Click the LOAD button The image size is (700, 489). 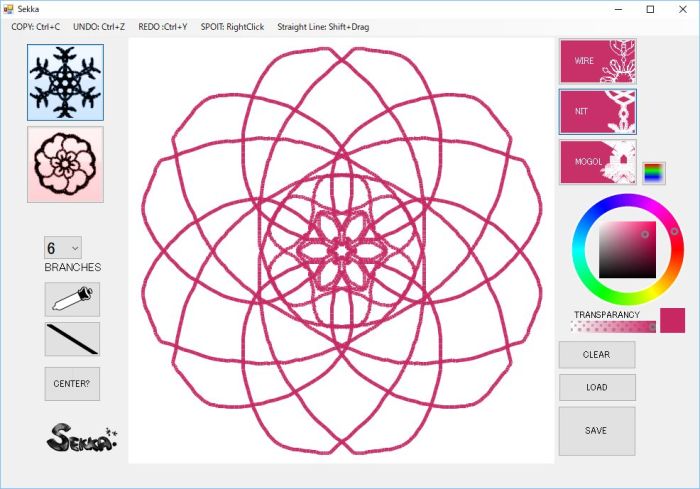[596, 387]
